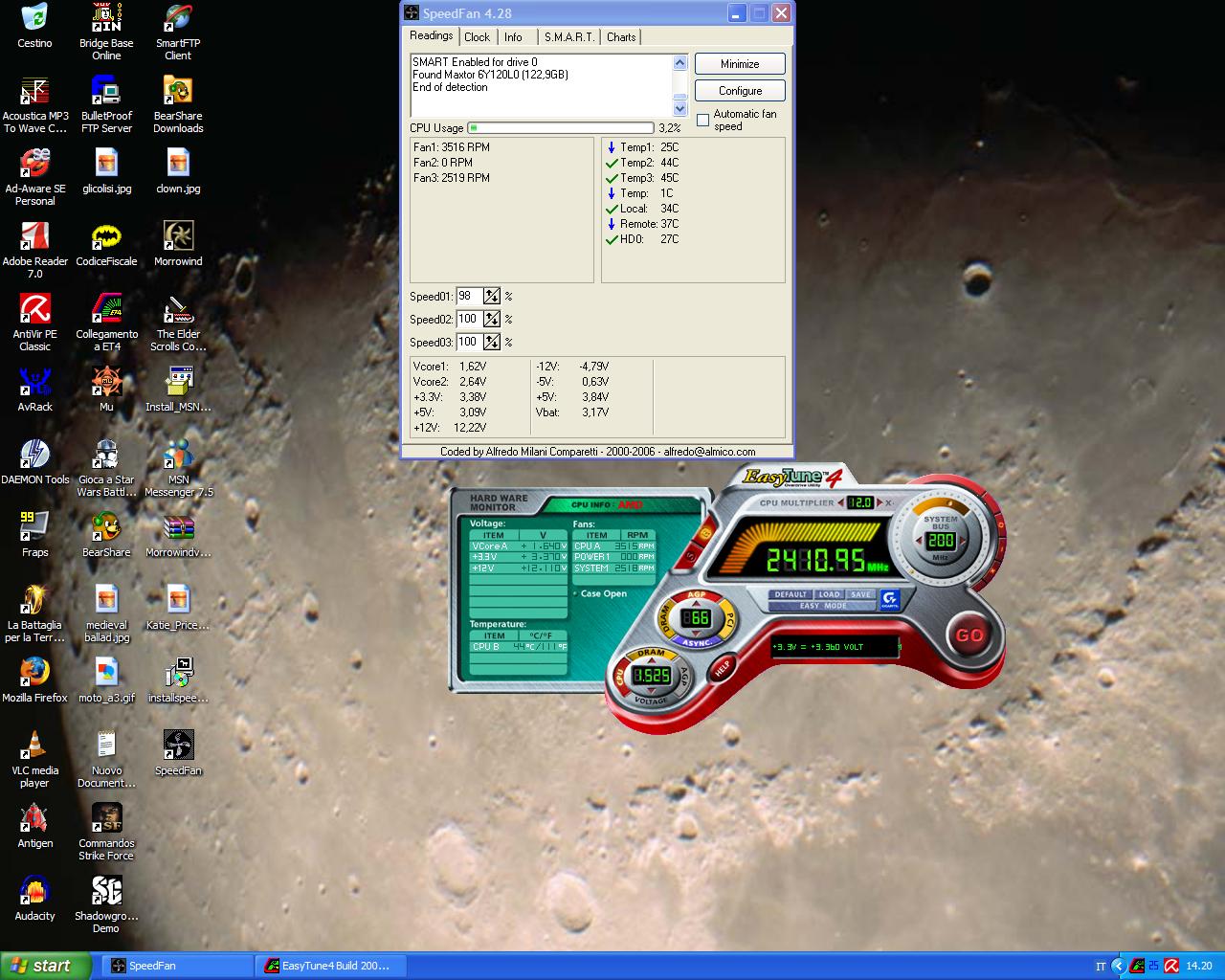The height and width of the screenshot is (980, 1225).
Task: Select the AGP segment on the clock dial
Action: point(696,595)
